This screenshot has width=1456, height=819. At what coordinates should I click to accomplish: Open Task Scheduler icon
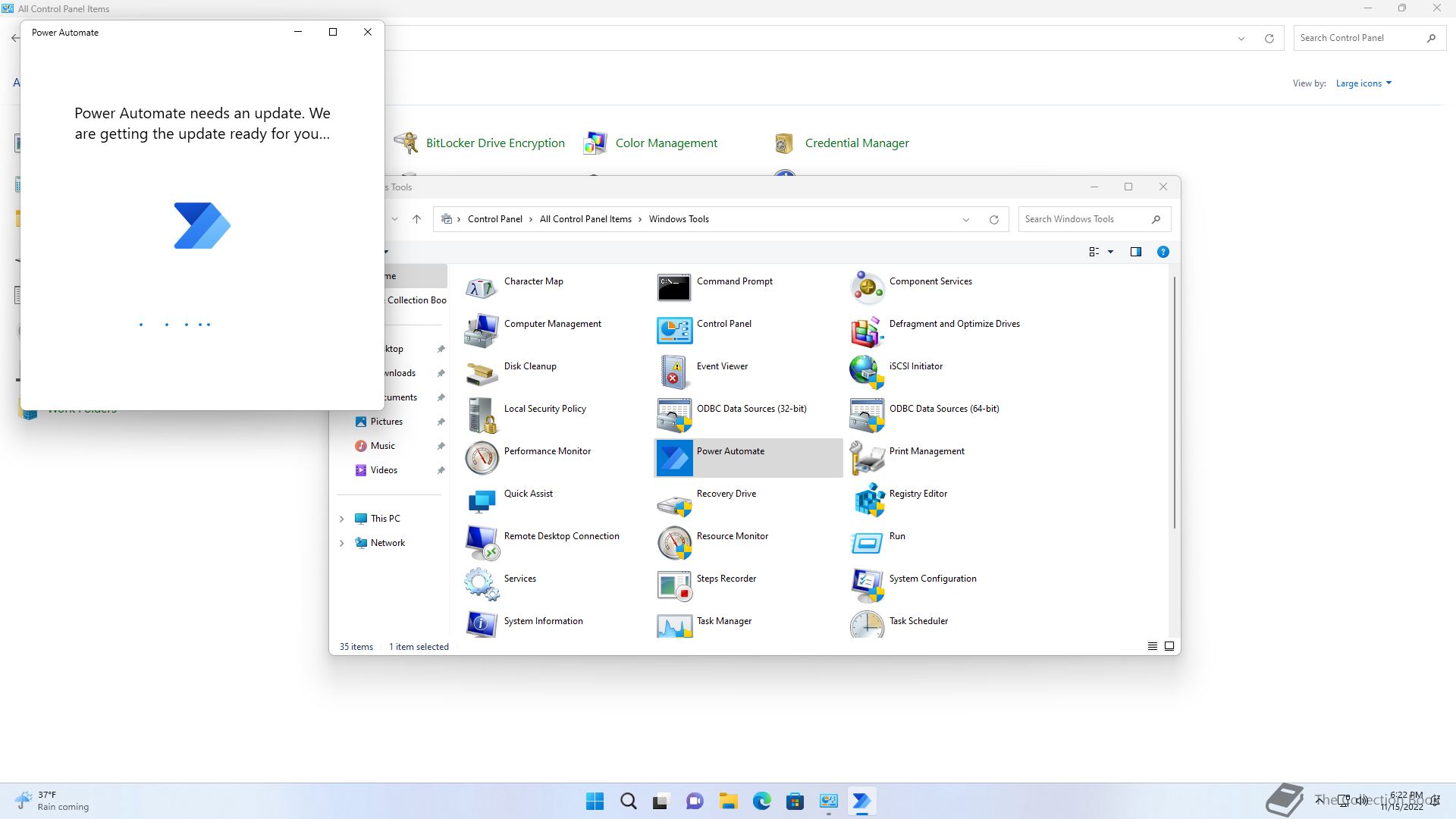[867, 624]
